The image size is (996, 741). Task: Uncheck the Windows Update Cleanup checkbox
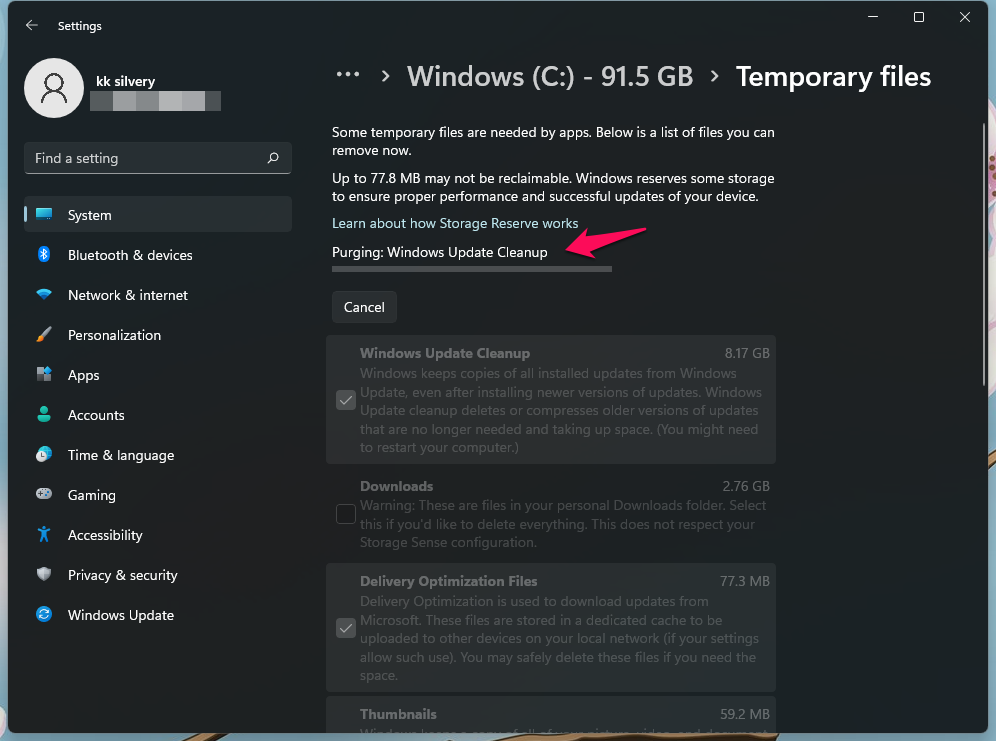[346, 400]
